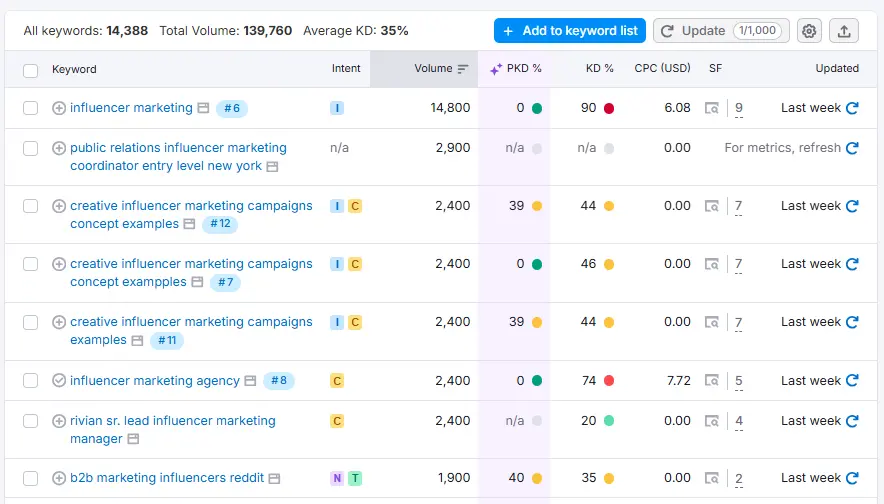
Task: Toggle the select-all checkbox in header
Action: point(31,70)
